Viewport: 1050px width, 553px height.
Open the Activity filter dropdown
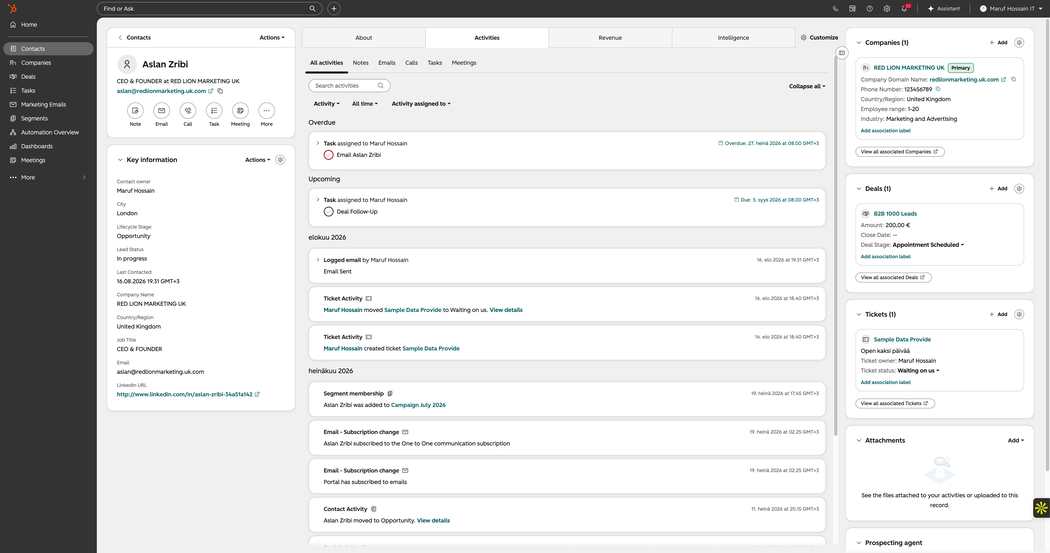[x=327, y=104]
